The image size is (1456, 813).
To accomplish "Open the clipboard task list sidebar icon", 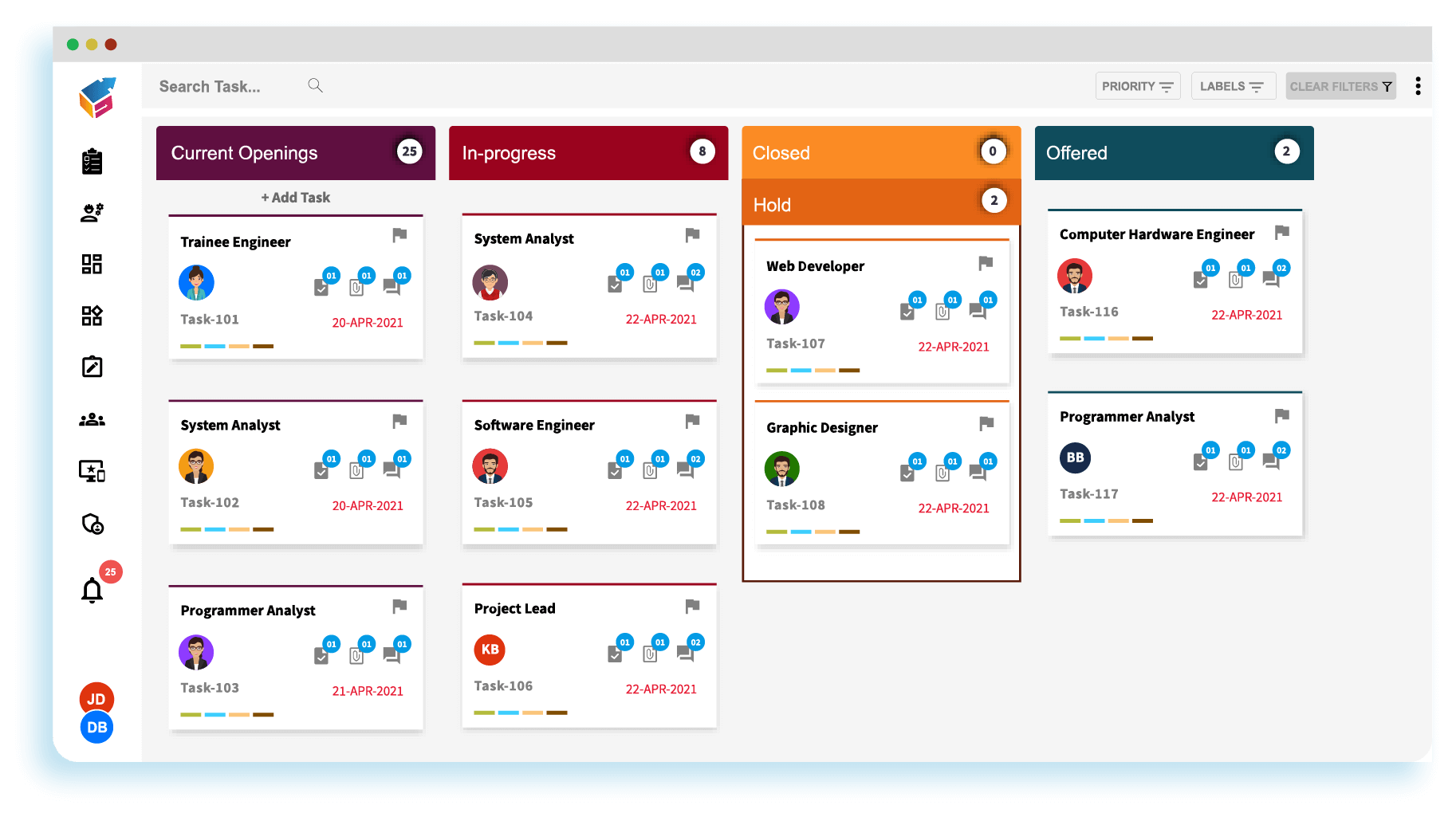I will (92, 162).
